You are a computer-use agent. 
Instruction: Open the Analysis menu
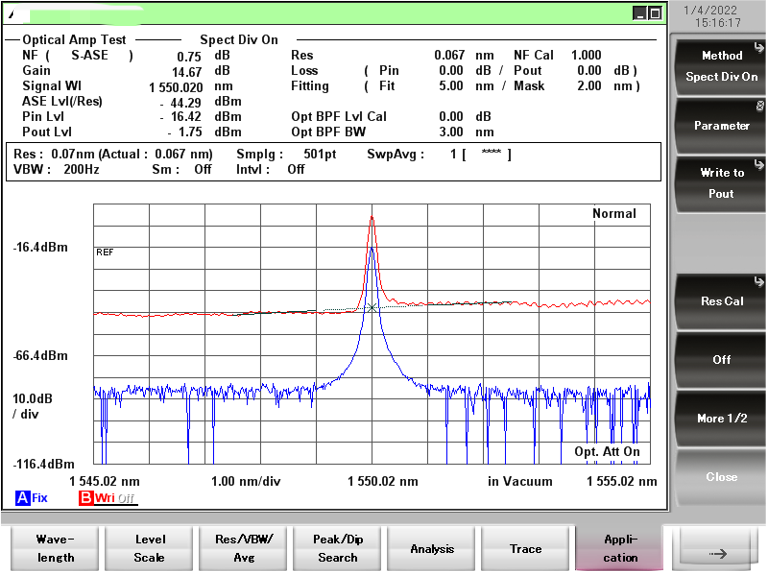tap(432, 548)
